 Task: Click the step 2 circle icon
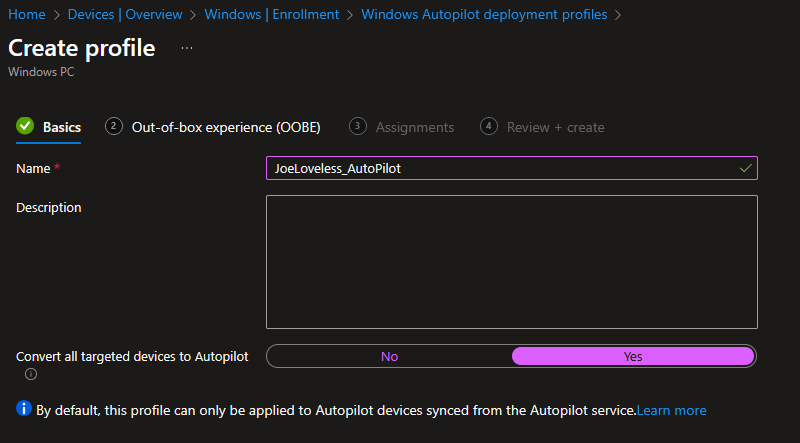pos(114,126)
